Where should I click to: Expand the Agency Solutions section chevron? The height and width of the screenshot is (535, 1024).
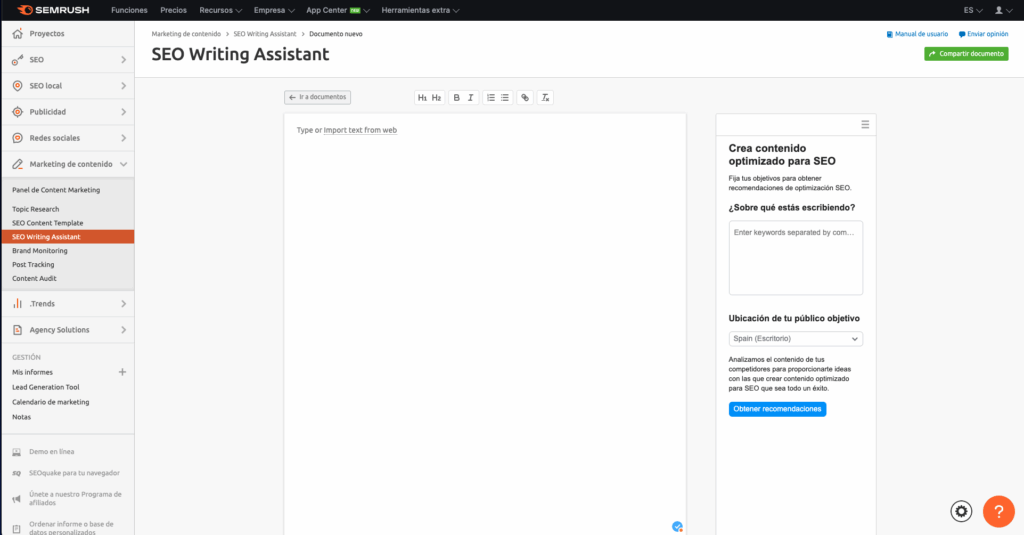123,330
